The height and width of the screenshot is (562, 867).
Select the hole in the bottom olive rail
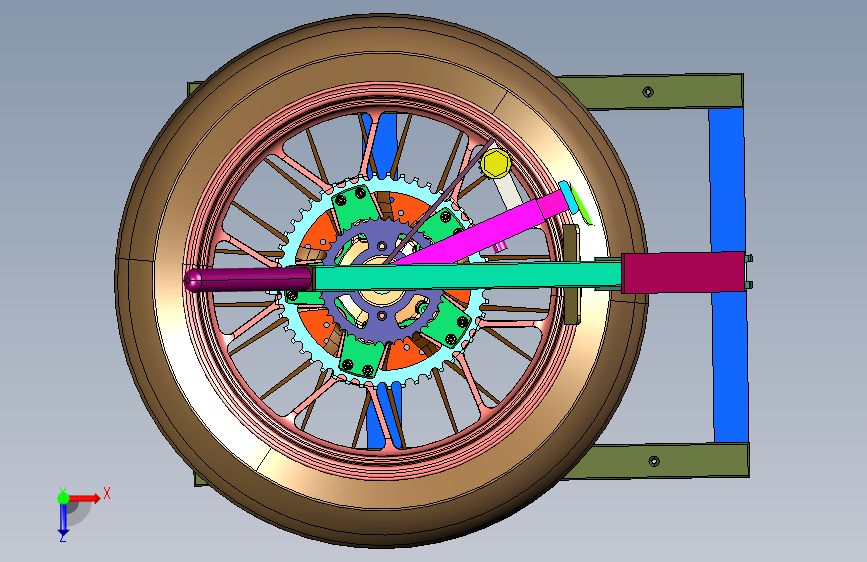[x=654, y=461]
